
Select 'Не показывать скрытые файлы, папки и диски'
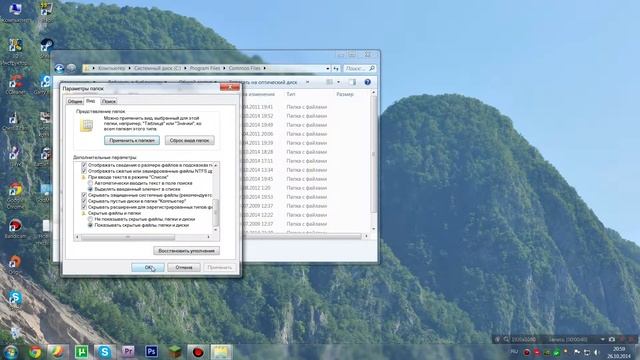click(x=91, y=219)
